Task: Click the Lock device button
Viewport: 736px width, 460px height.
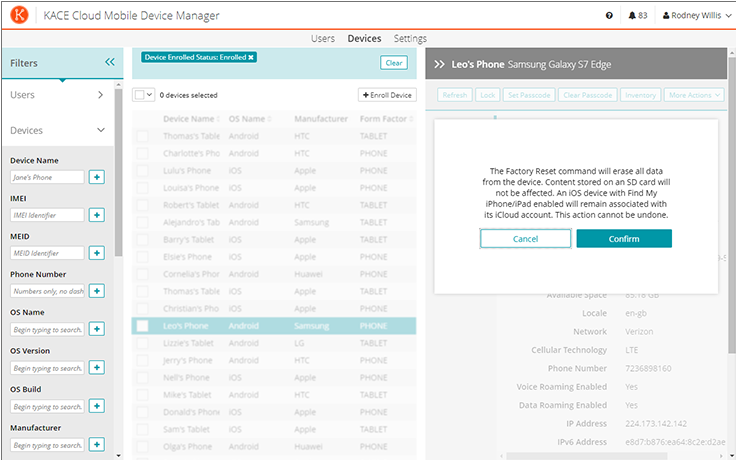Action: coord(488,95)
